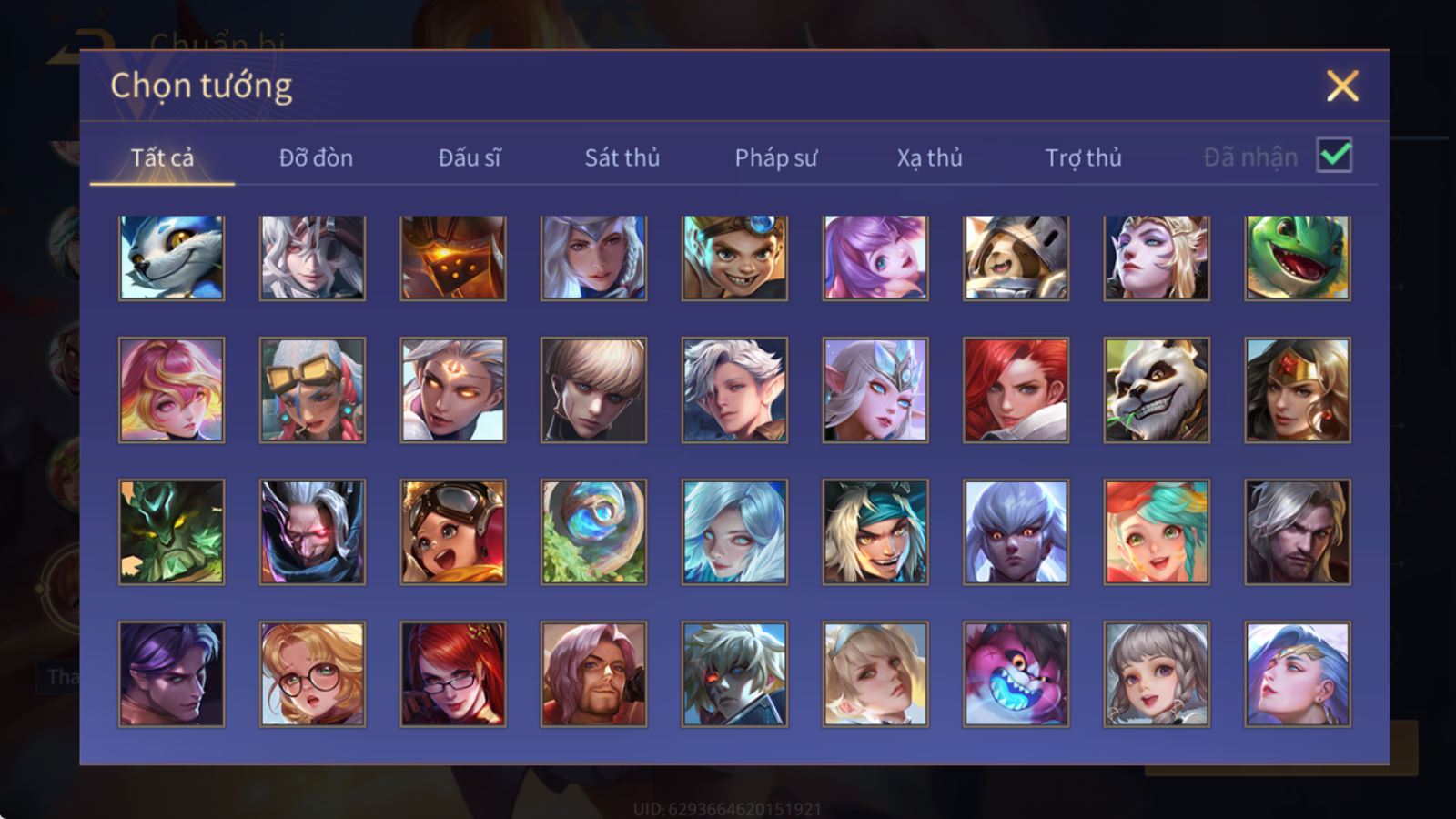The height and width of the screenshot is (819, 1456).
Task: Pick the green tree monster hero portrait
Action: [171, 532]
